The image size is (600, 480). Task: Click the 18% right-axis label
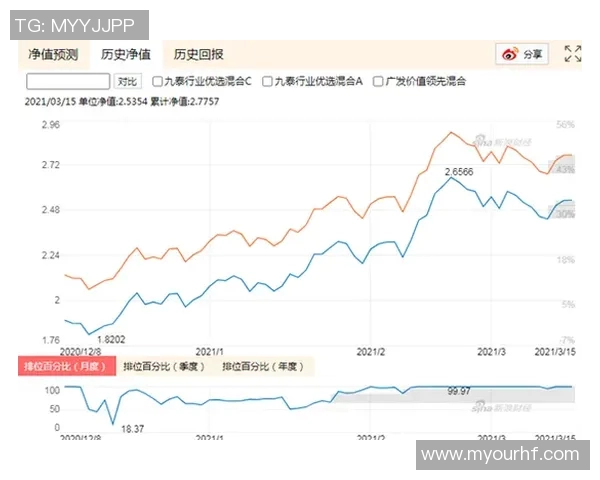pyautogui.click(x=566, y=260)
